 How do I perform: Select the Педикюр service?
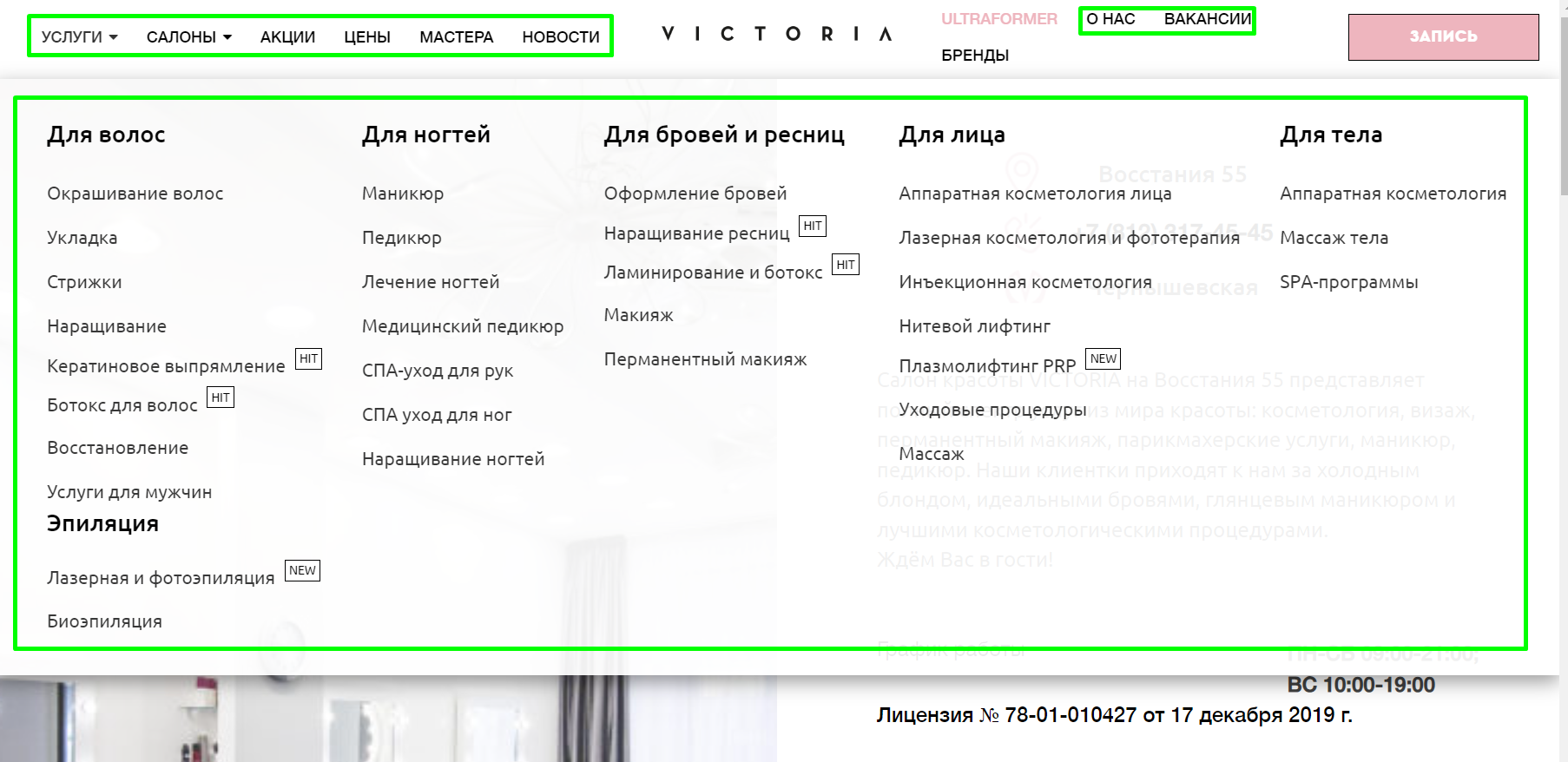pos(402,238)
